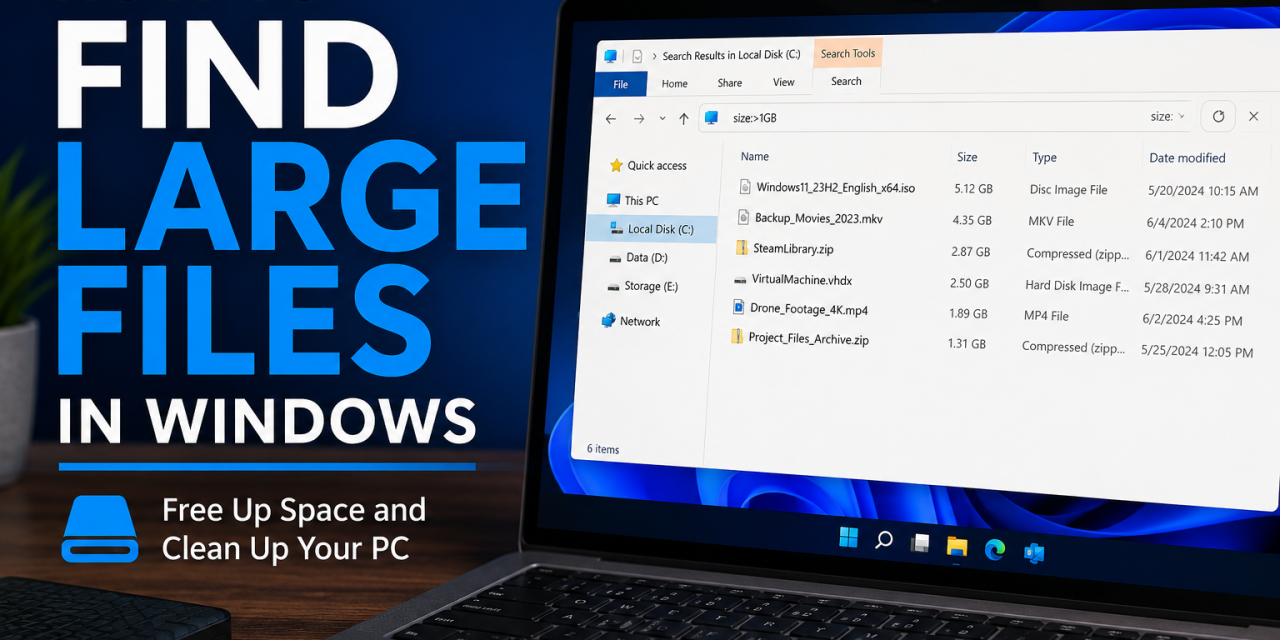Select Backup_Movies_2023.mkv file
This screenshot has height=640, width=1280.
818,218
